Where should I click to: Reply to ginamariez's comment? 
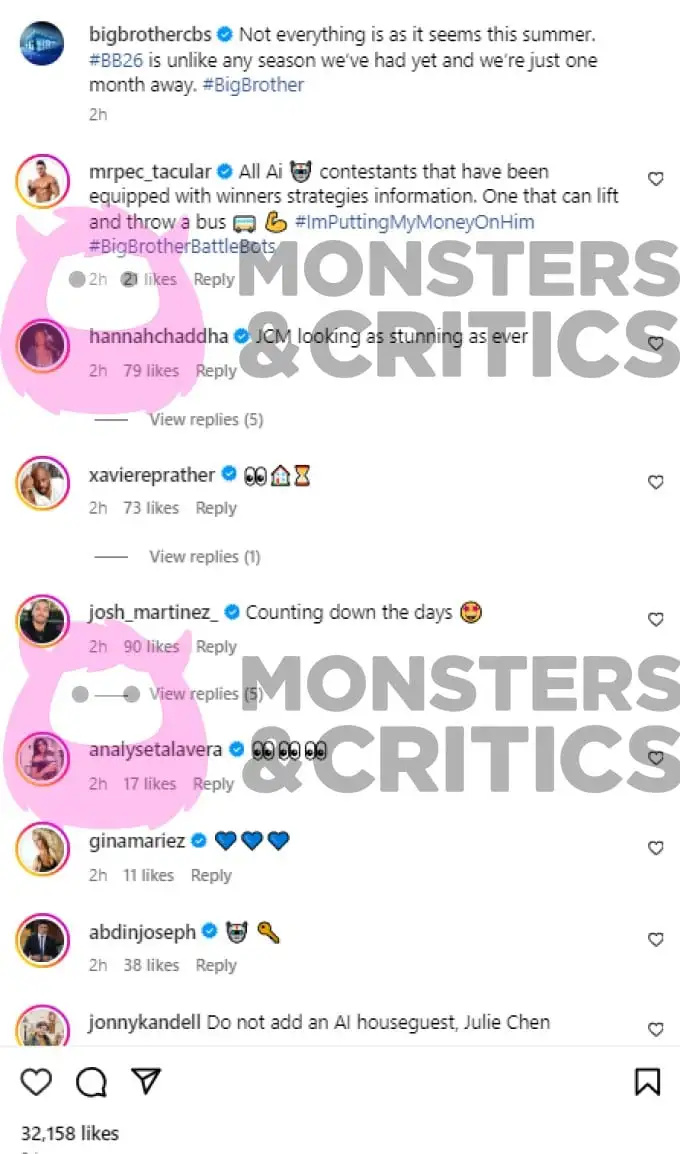[x=211, y=875]
